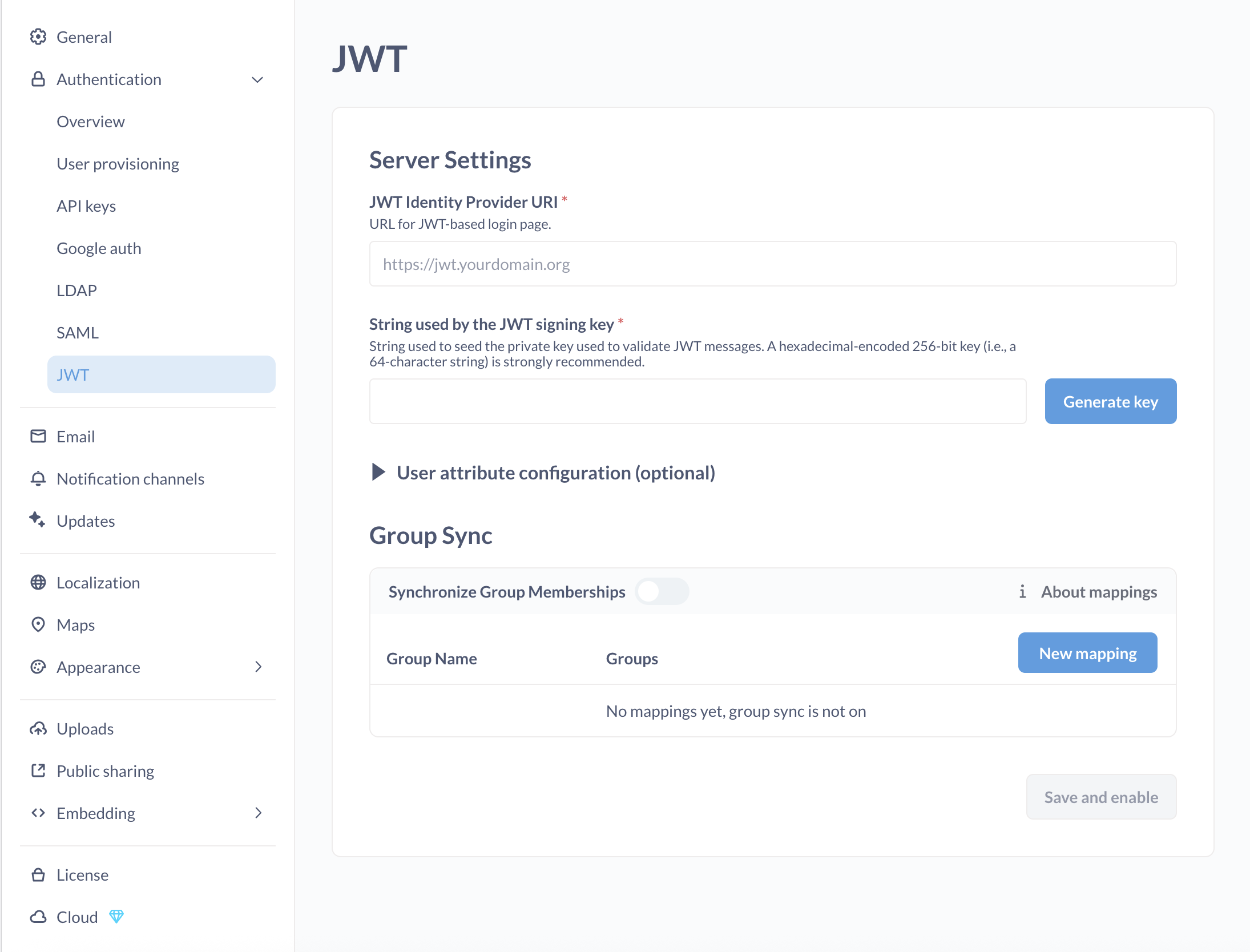
Task: Collapse the Authentication section chevron
Action: [x=258, y=79]
